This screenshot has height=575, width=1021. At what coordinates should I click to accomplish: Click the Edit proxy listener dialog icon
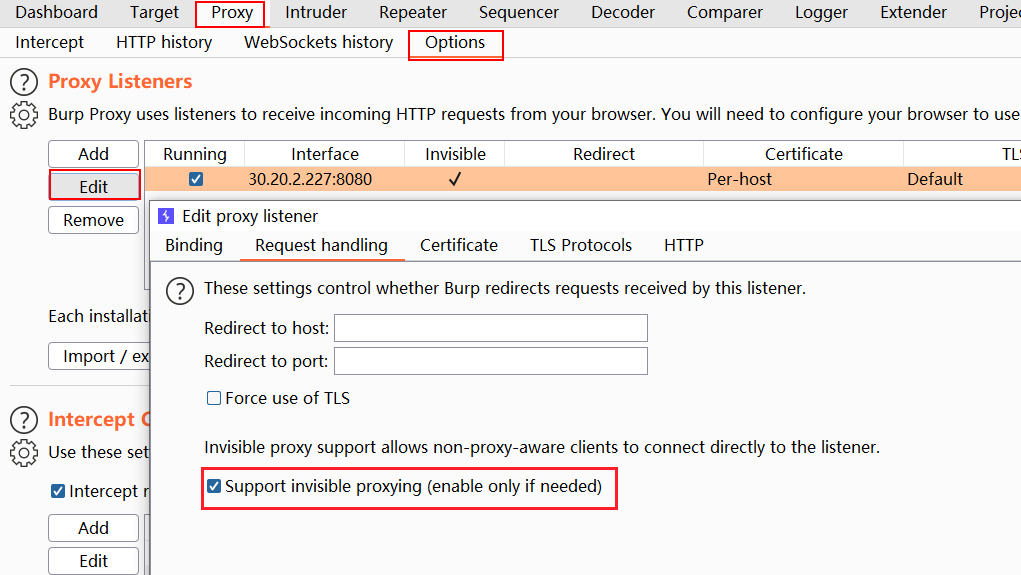(x=165, y=216)
